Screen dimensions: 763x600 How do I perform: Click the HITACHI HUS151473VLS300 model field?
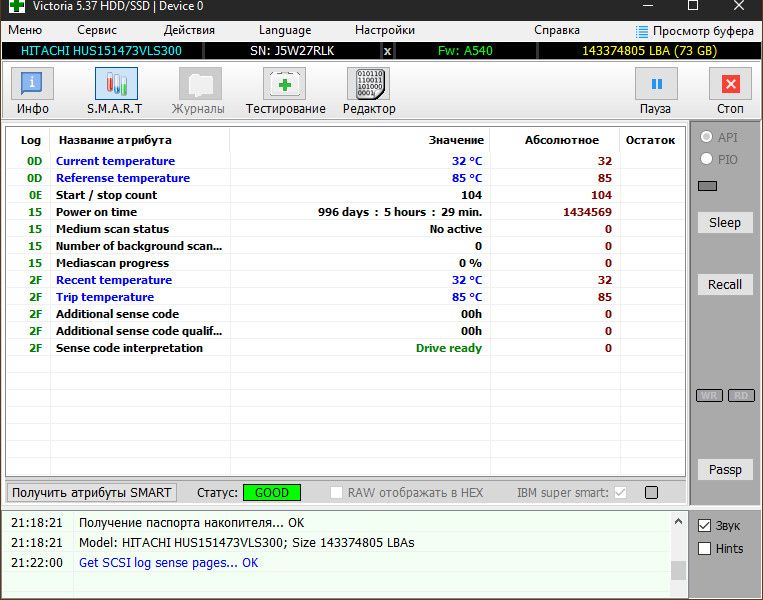[x=101, y=51]
